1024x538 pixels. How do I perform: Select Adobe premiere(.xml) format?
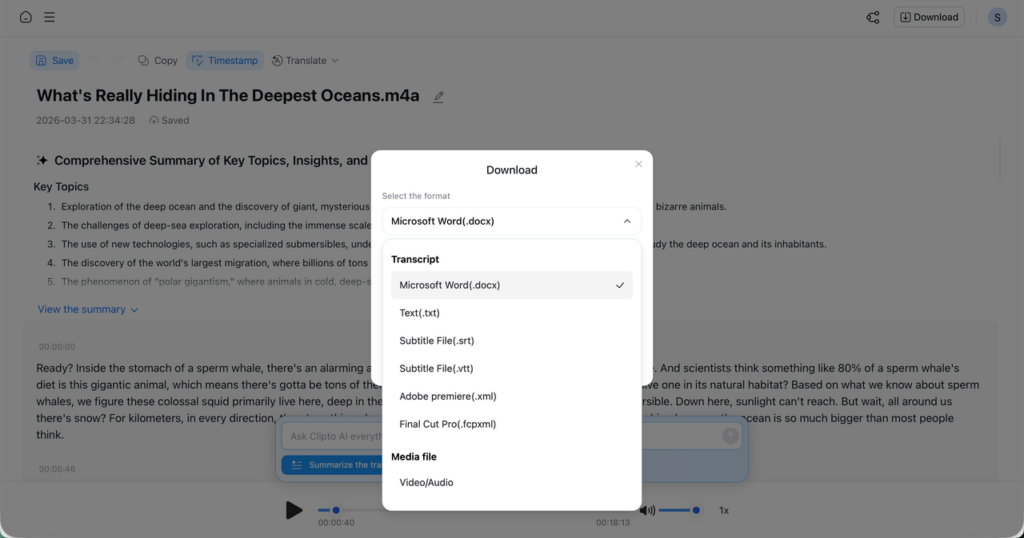click(511, 396)
